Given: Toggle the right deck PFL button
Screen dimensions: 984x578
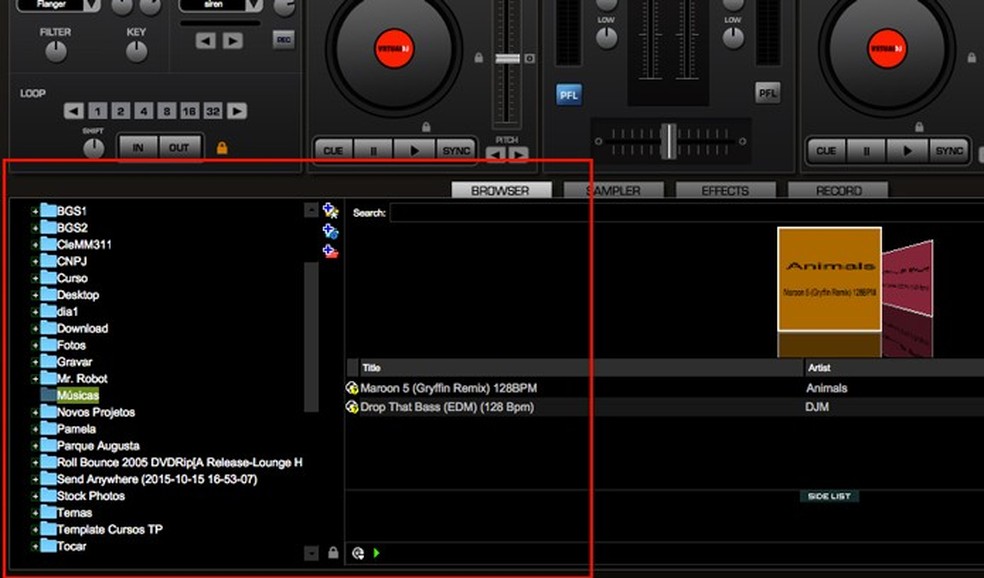Looking at the screenshot, I should [767, 94].
